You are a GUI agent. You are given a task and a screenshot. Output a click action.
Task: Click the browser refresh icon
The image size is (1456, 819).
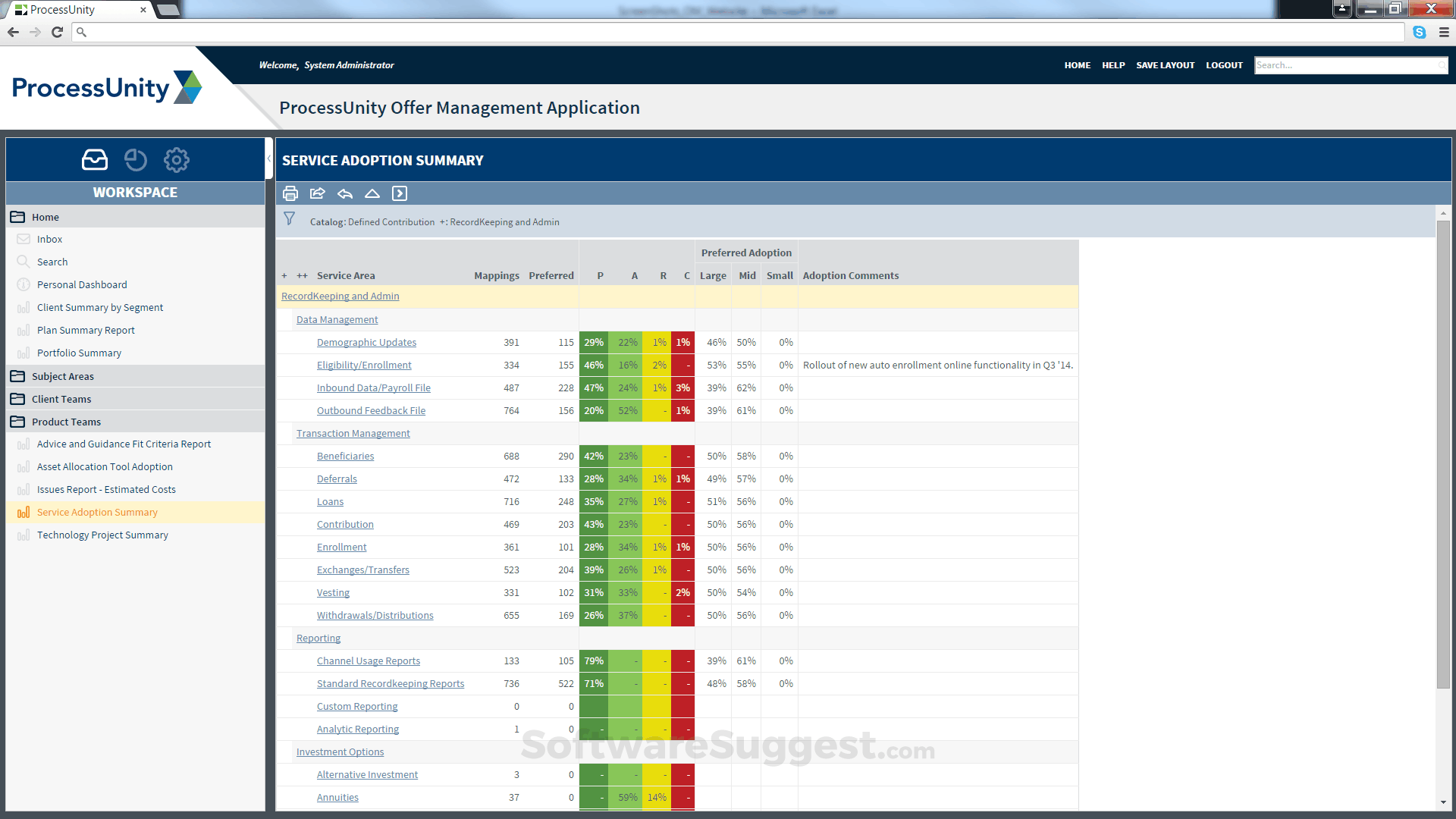[57, 33]
